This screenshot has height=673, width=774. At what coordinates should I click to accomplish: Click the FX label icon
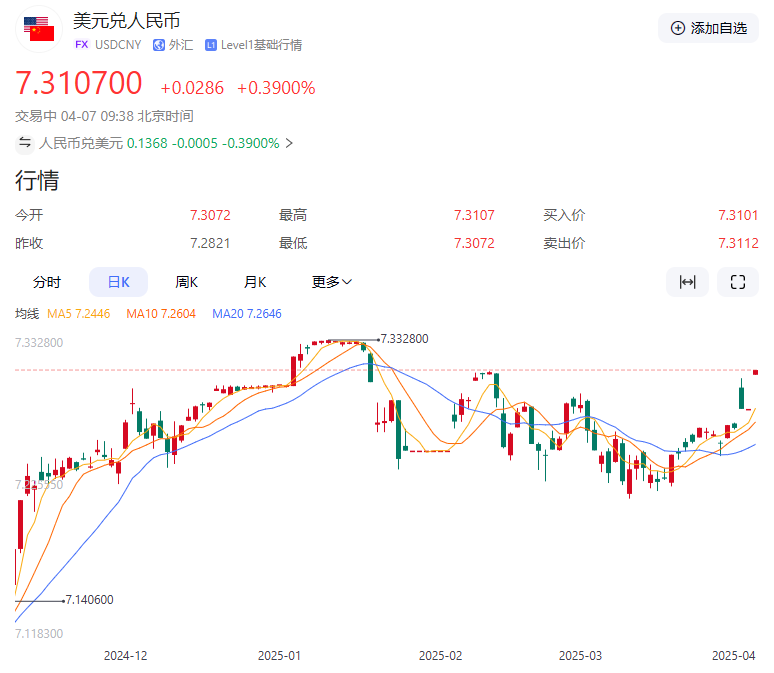(82, 45)
